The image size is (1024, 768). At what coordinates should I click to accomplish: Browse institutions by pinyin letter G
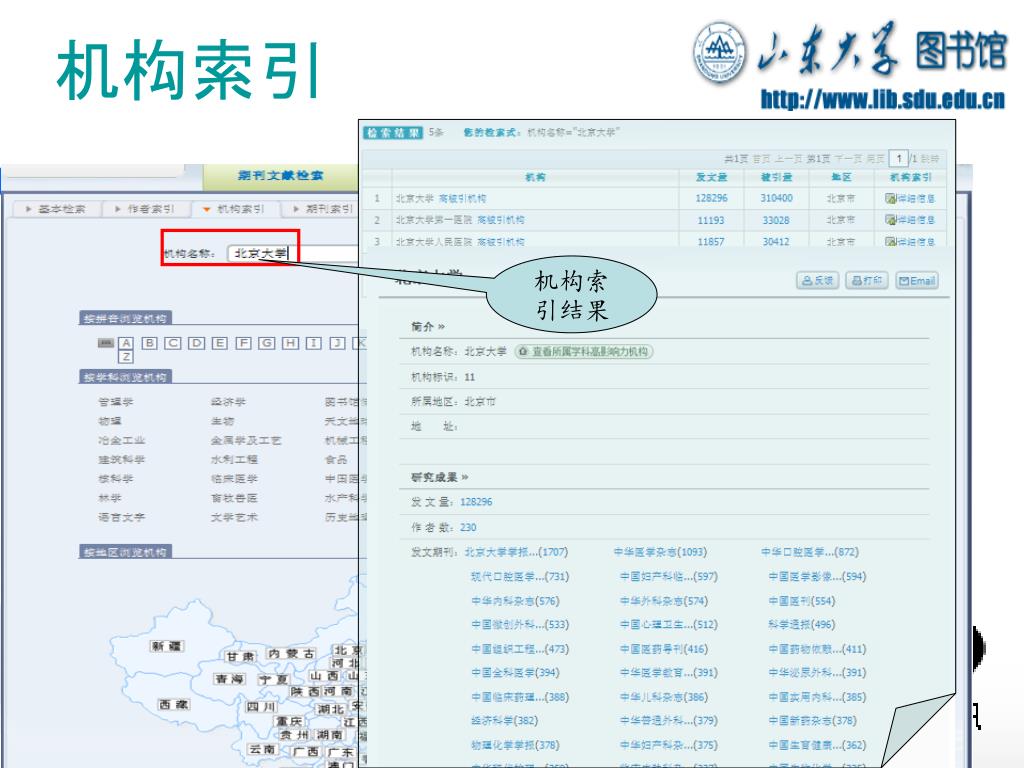[267, 343]
